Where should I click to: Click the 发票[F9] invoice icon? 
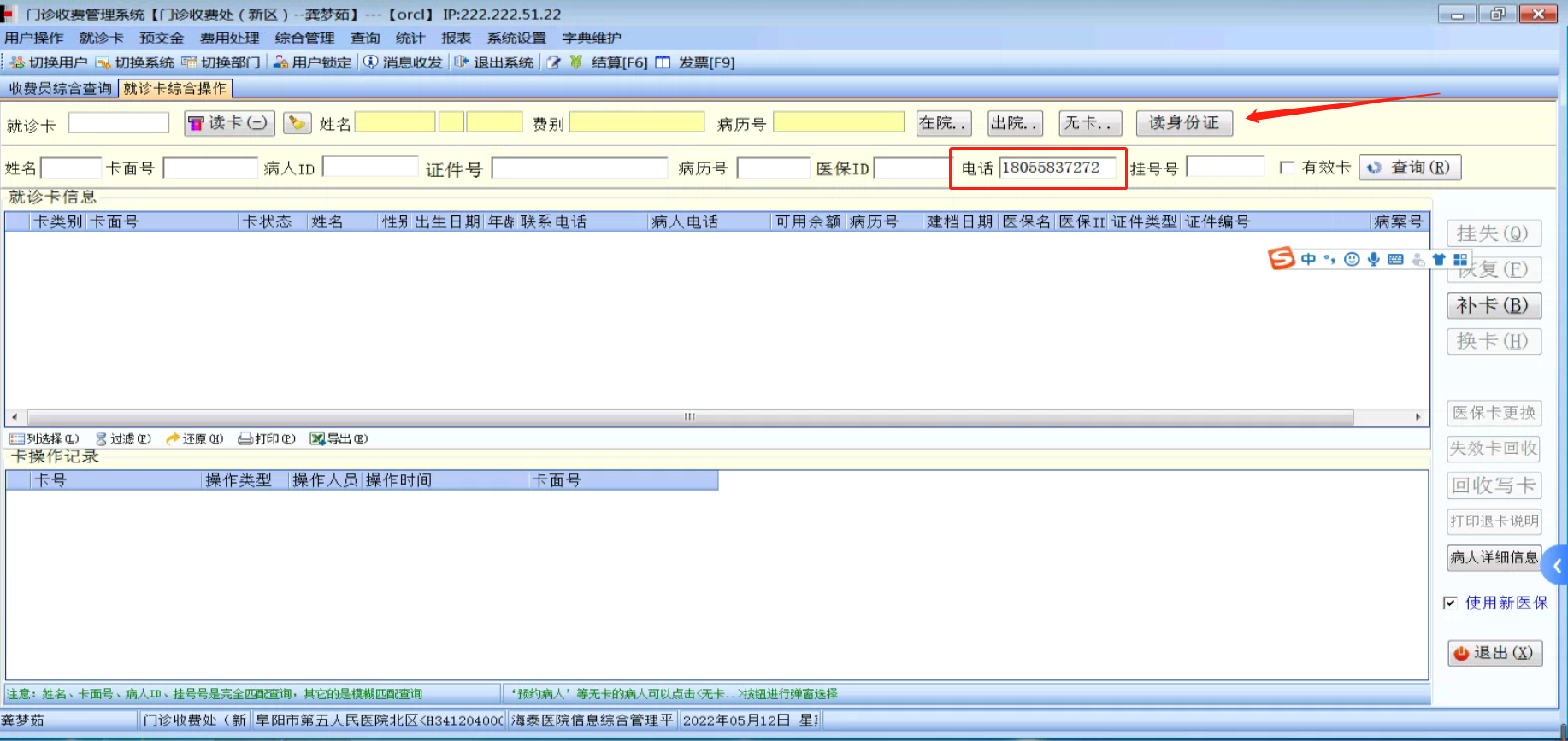pyautogui.click(x=663, y=62)
